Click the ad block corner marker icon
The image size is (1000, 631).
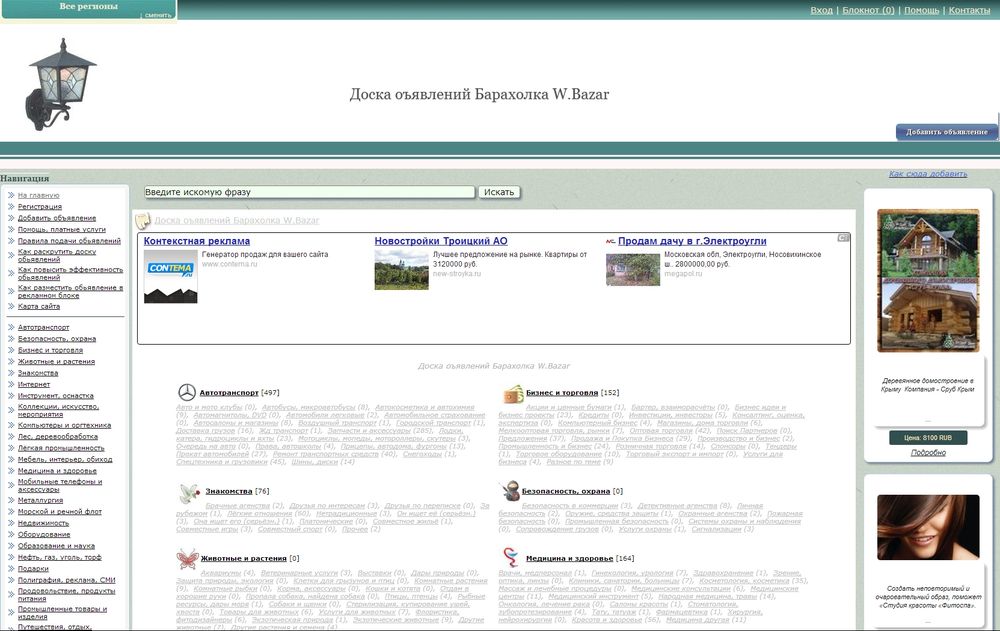click(843, 238)
